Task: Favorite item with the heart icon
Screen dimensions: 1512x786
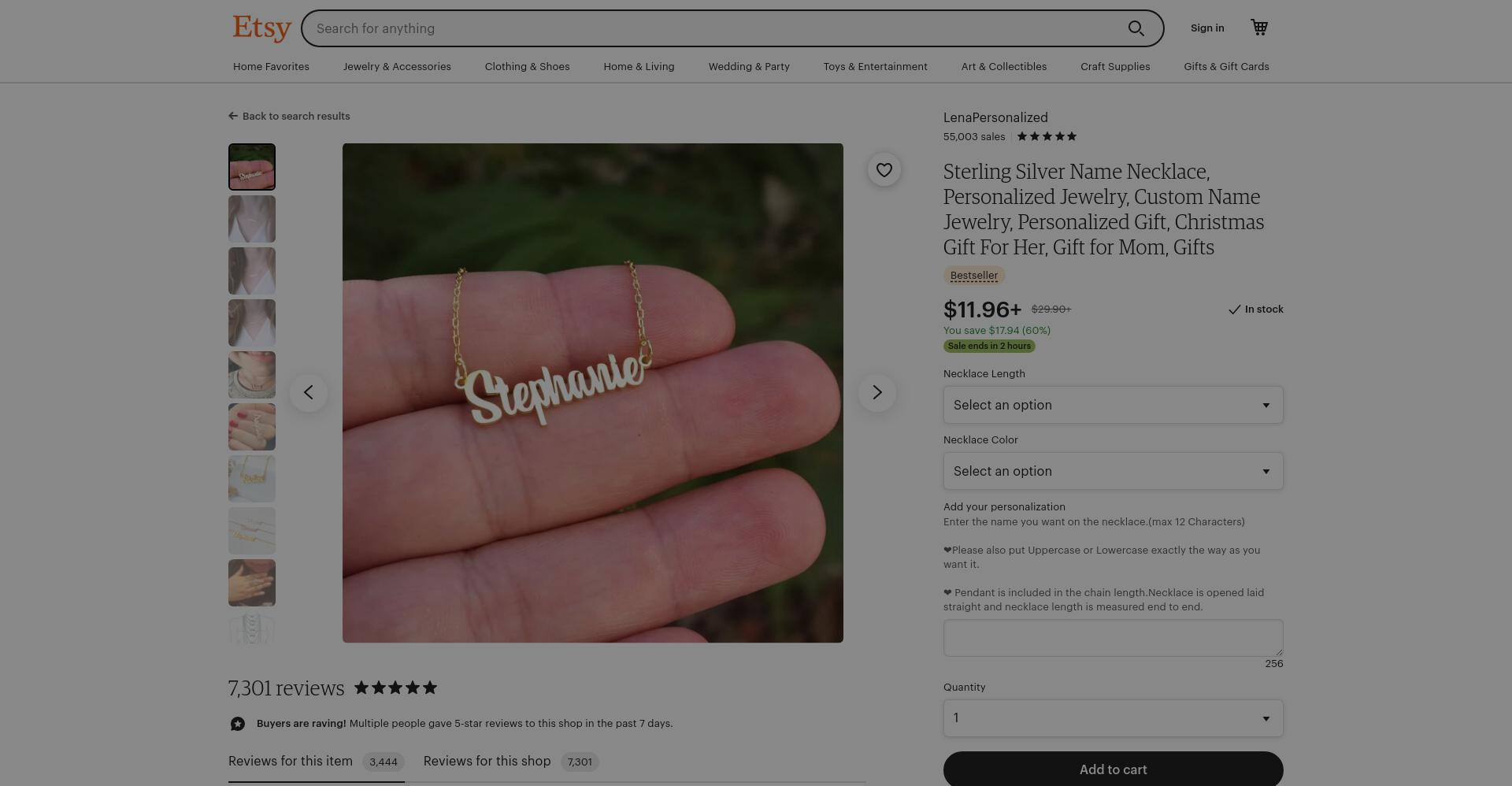Action: point(884,169)
